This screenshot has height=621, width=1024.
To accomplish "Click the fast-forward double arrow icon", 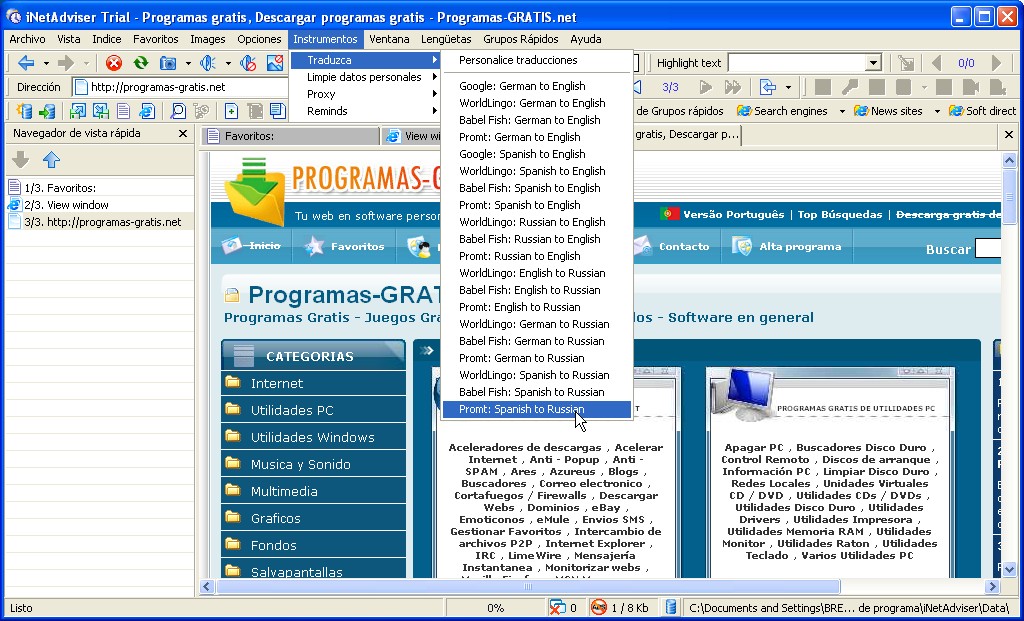I will click(x=733, y=87).
